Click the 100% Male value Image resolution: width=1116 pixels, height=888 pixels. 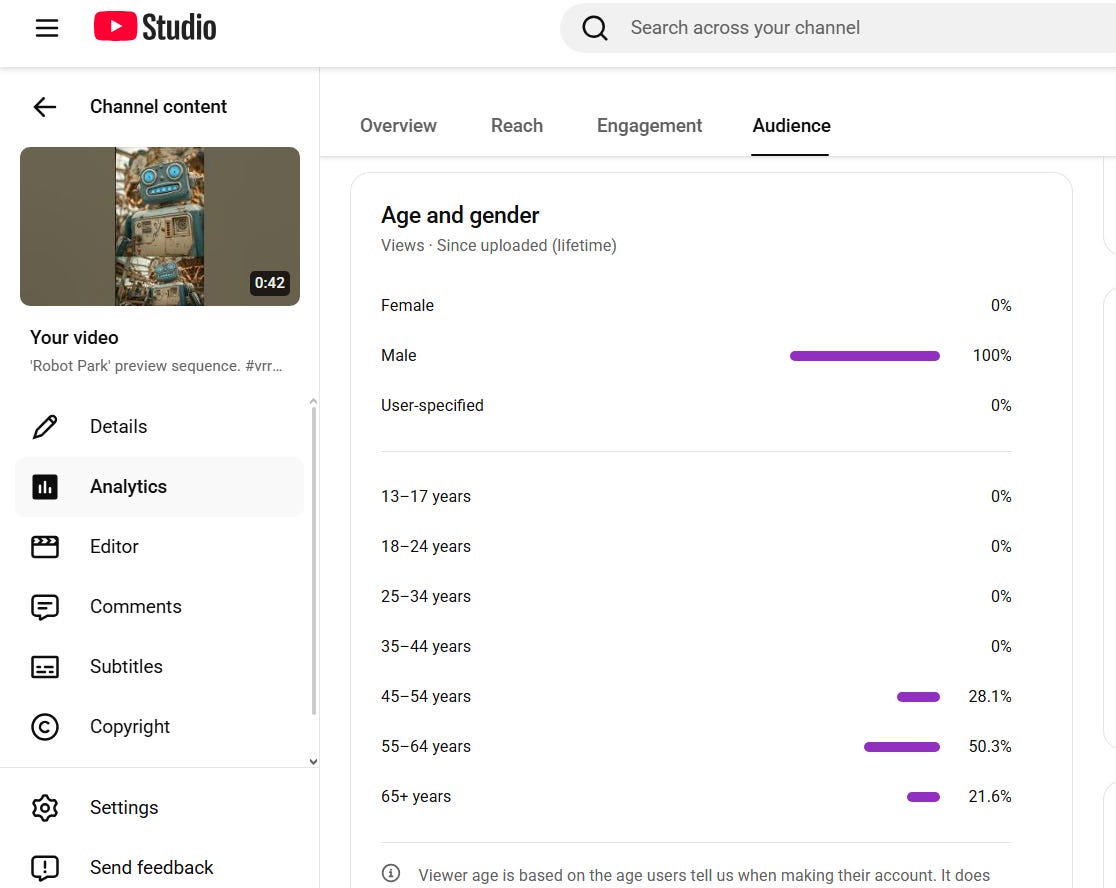991,355
